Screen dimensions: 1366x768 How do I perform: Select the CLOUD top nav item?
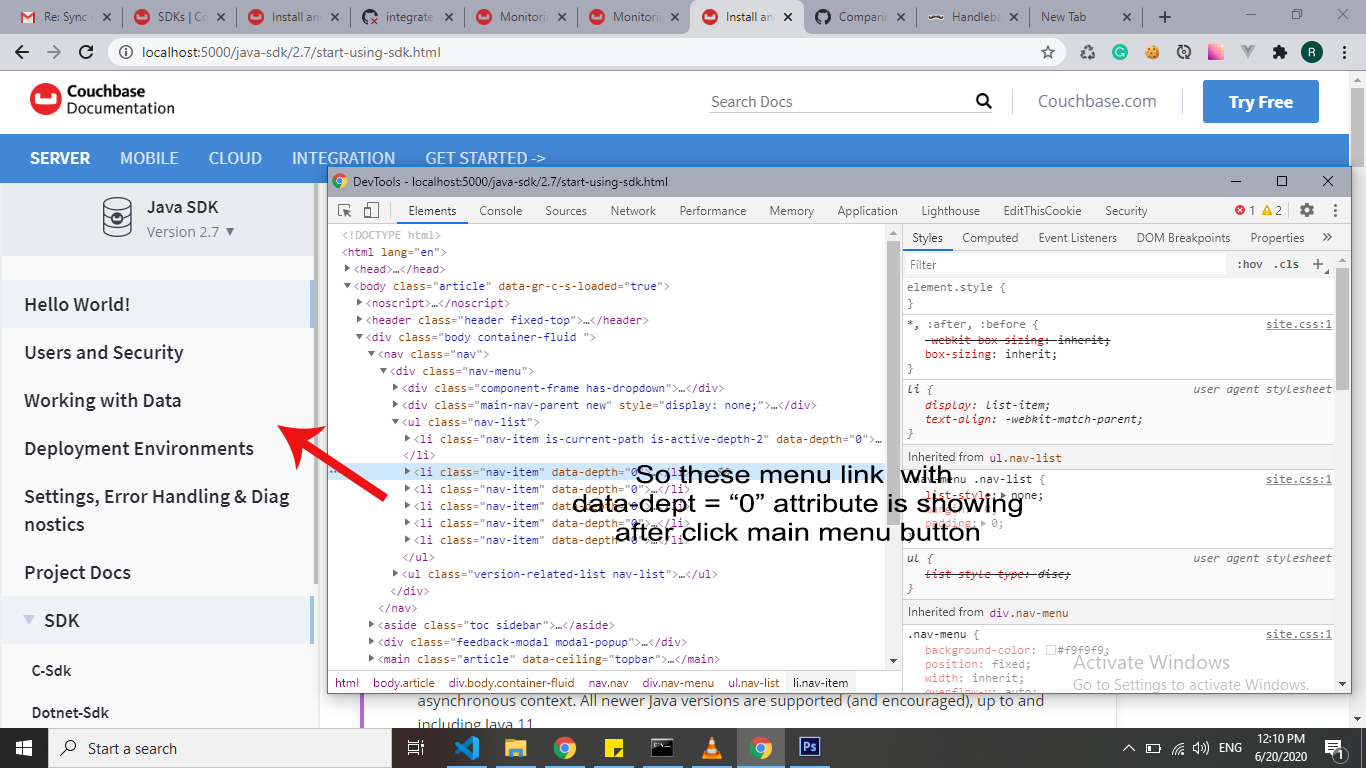pos(235,158)
